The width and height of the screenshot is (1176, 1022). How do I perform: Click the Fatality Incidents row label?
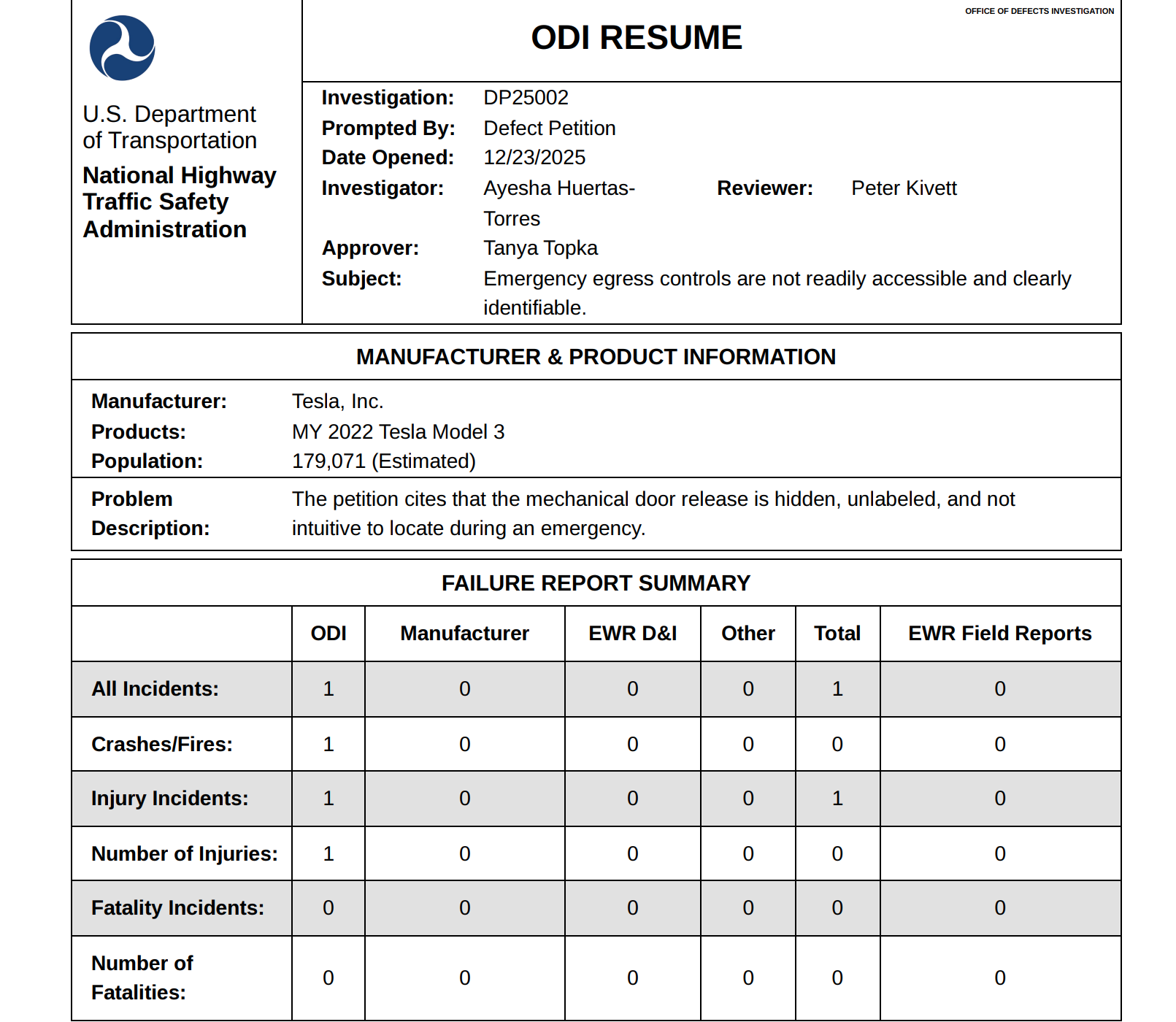(x=177, y=908)
